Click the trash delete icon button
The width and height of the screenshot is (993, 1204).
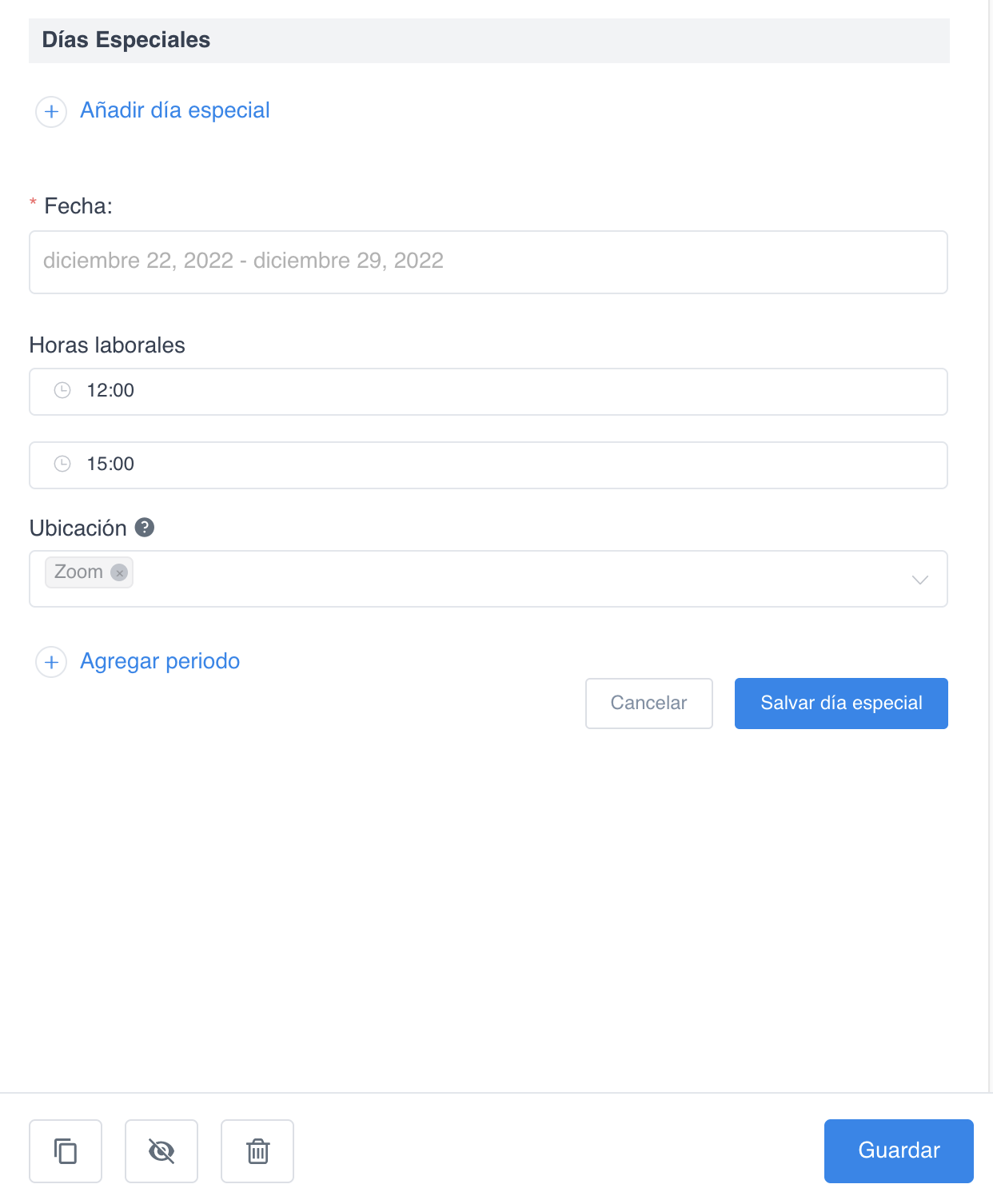257,1150
